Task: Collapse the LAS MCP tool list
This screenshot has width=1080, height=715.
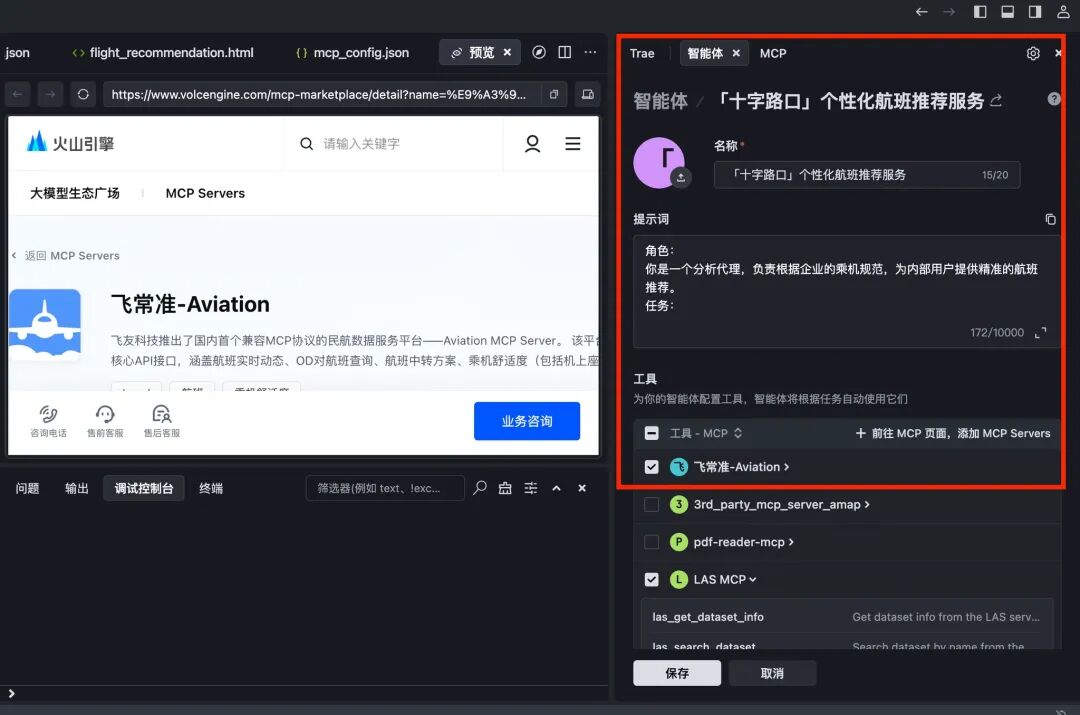Action: coord(752,580)
